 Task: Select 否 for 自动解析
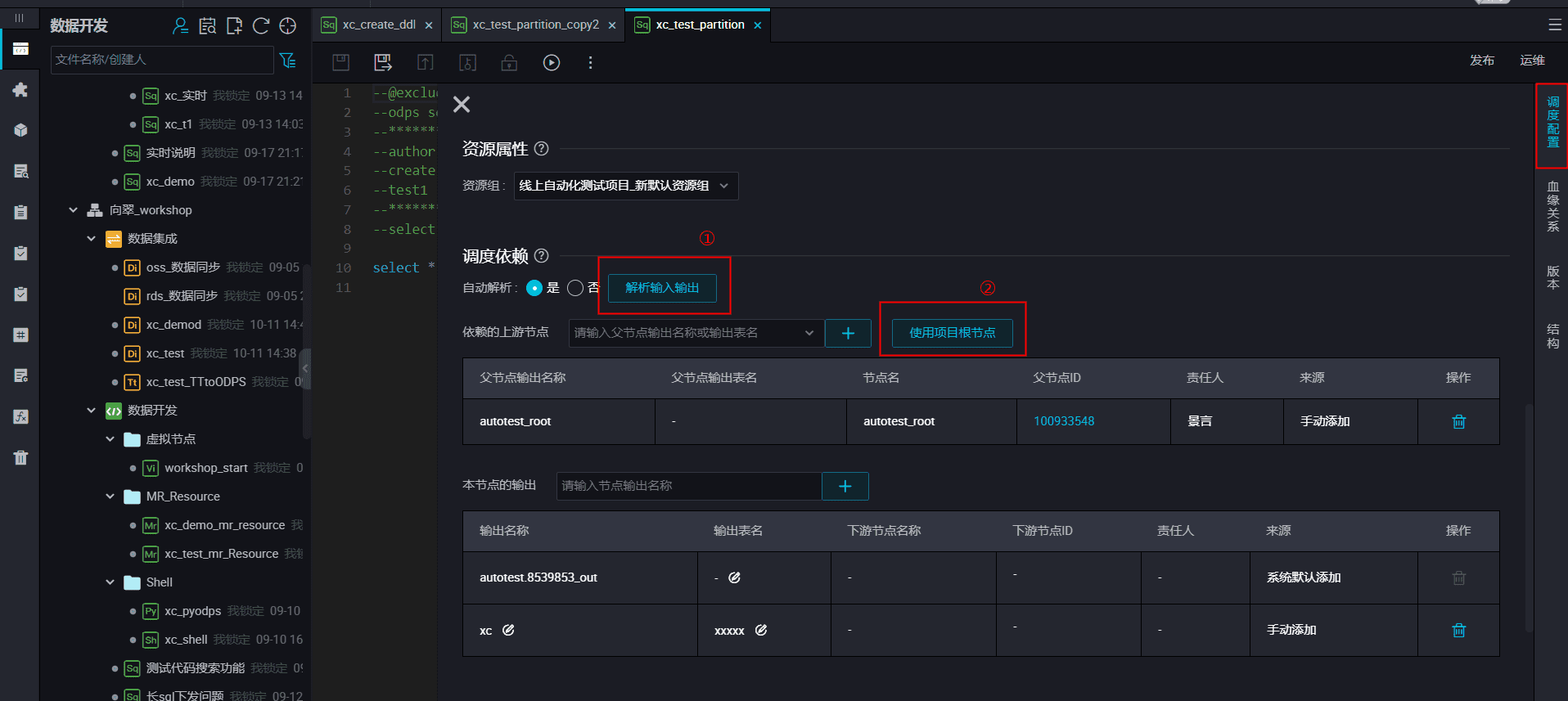[575, 288]
